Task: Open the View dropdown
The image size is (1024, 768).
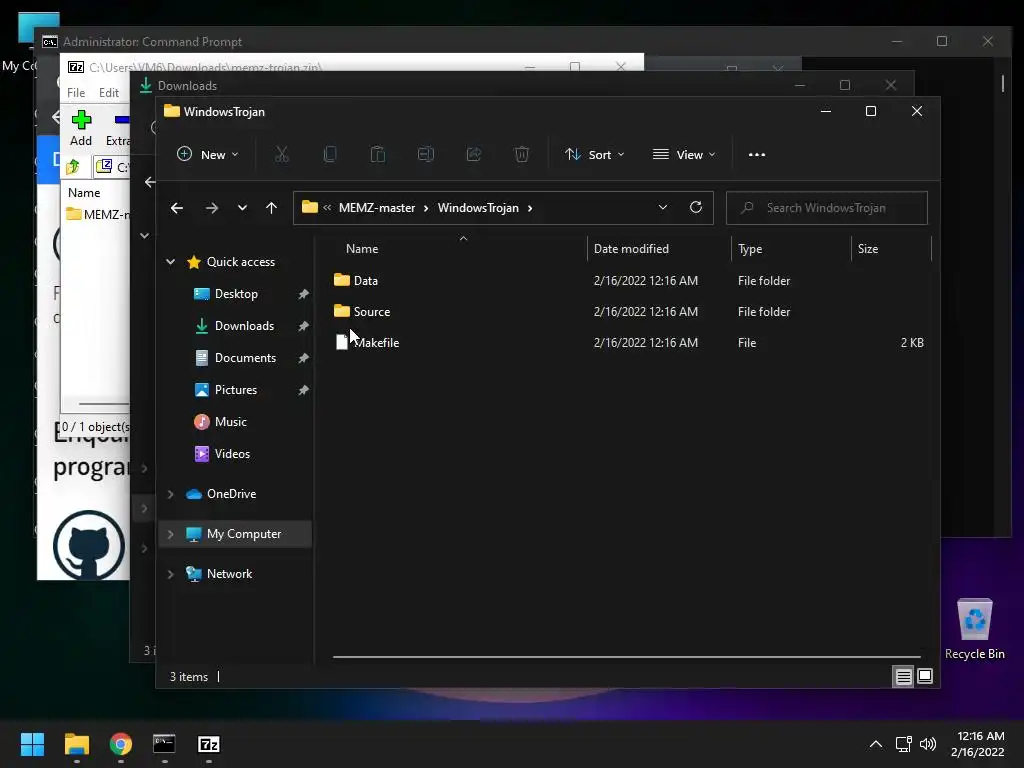Action: [x=684, y=155]
